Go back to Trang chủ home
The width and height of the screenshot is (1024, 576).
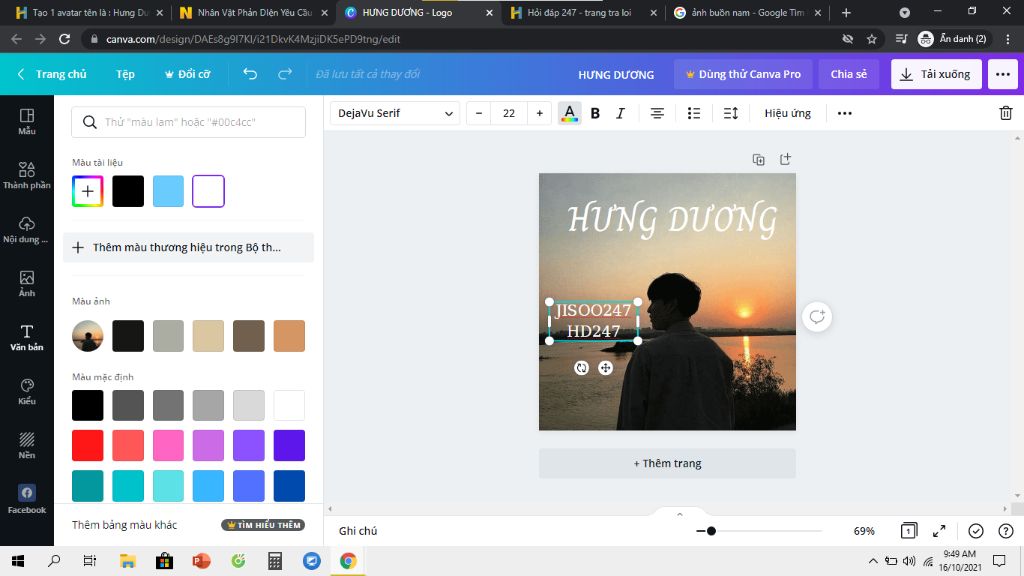pos(53,74)
